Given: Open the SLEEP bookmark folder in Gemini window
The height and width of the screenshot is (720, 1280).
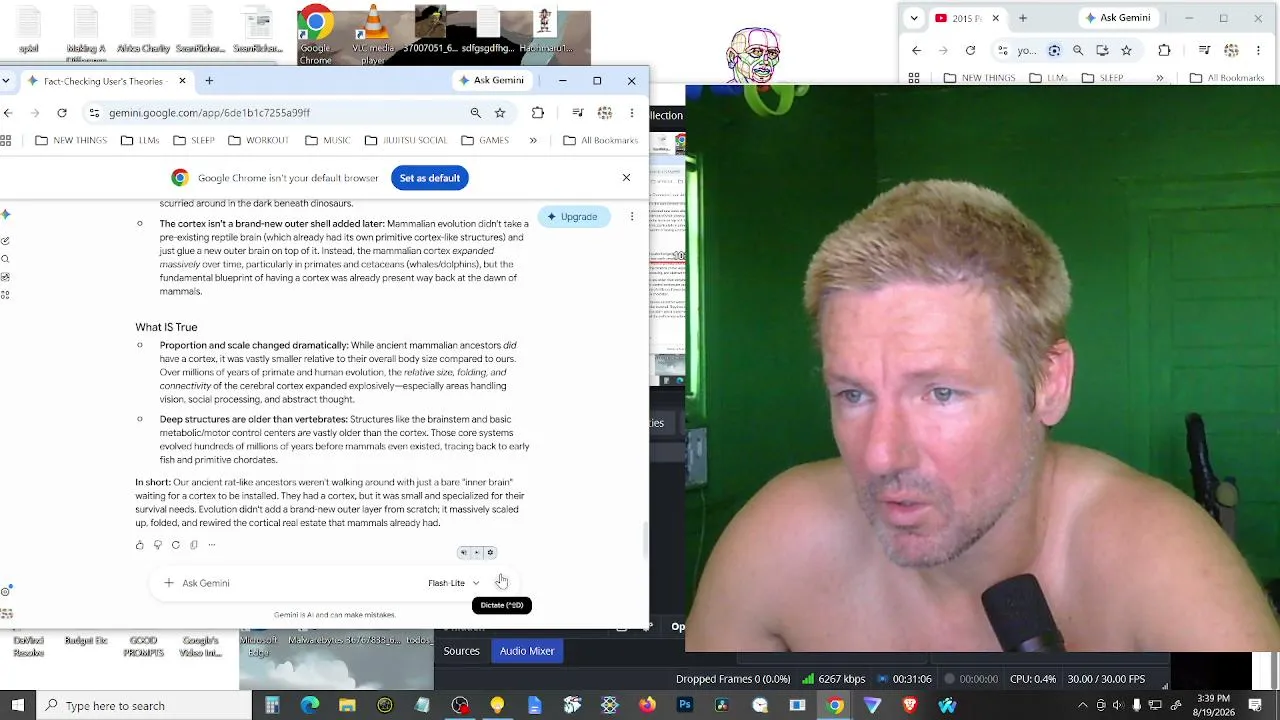Looking at the screenshot, I should click(194, 140).
